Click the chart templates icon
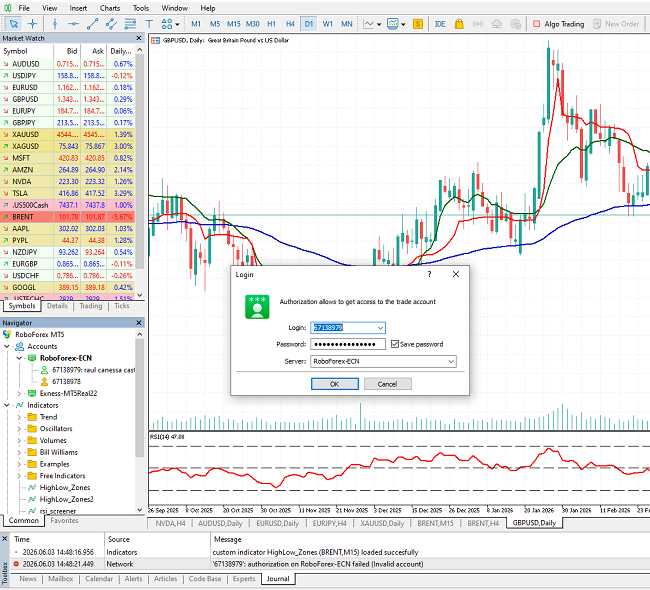This screenshot has height=590, width=650. 392,24
